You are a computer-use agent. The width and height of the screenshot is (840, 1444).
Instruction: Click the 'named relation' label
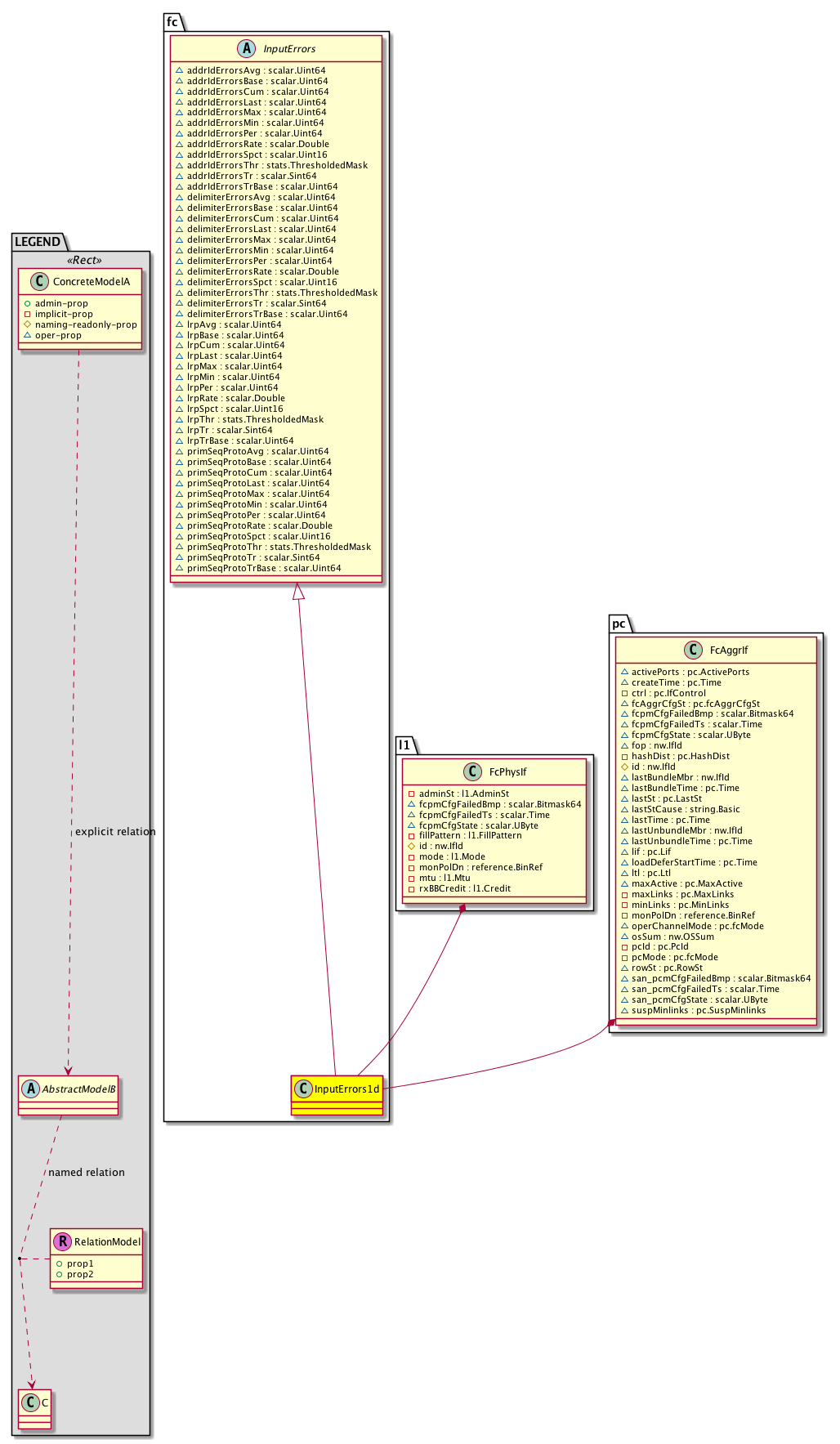[87, 1173]
